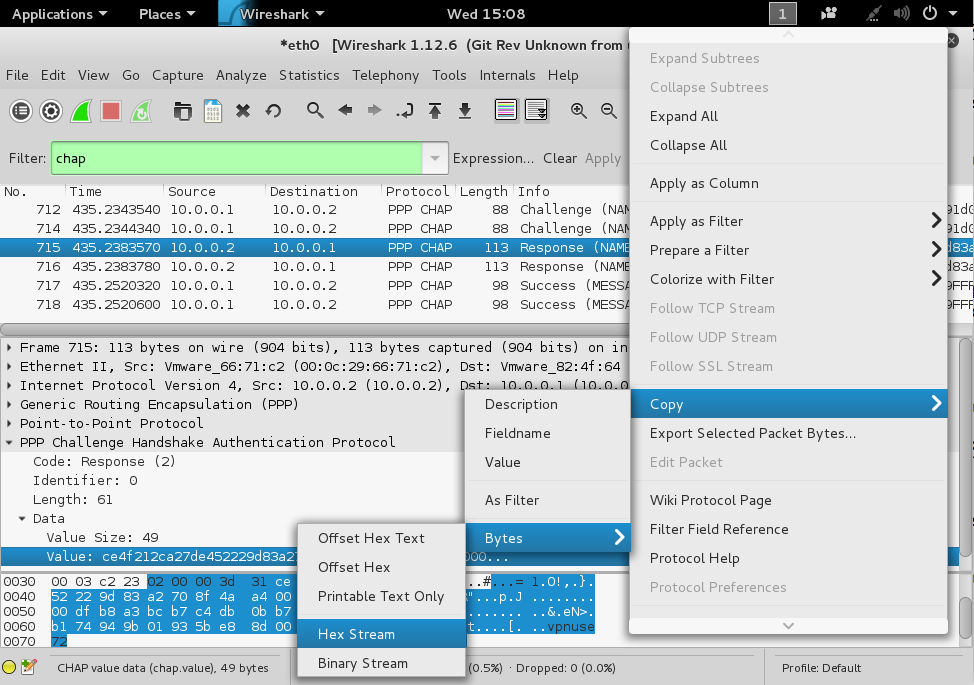Copy field Value from Copy submenu

point(548,462)
